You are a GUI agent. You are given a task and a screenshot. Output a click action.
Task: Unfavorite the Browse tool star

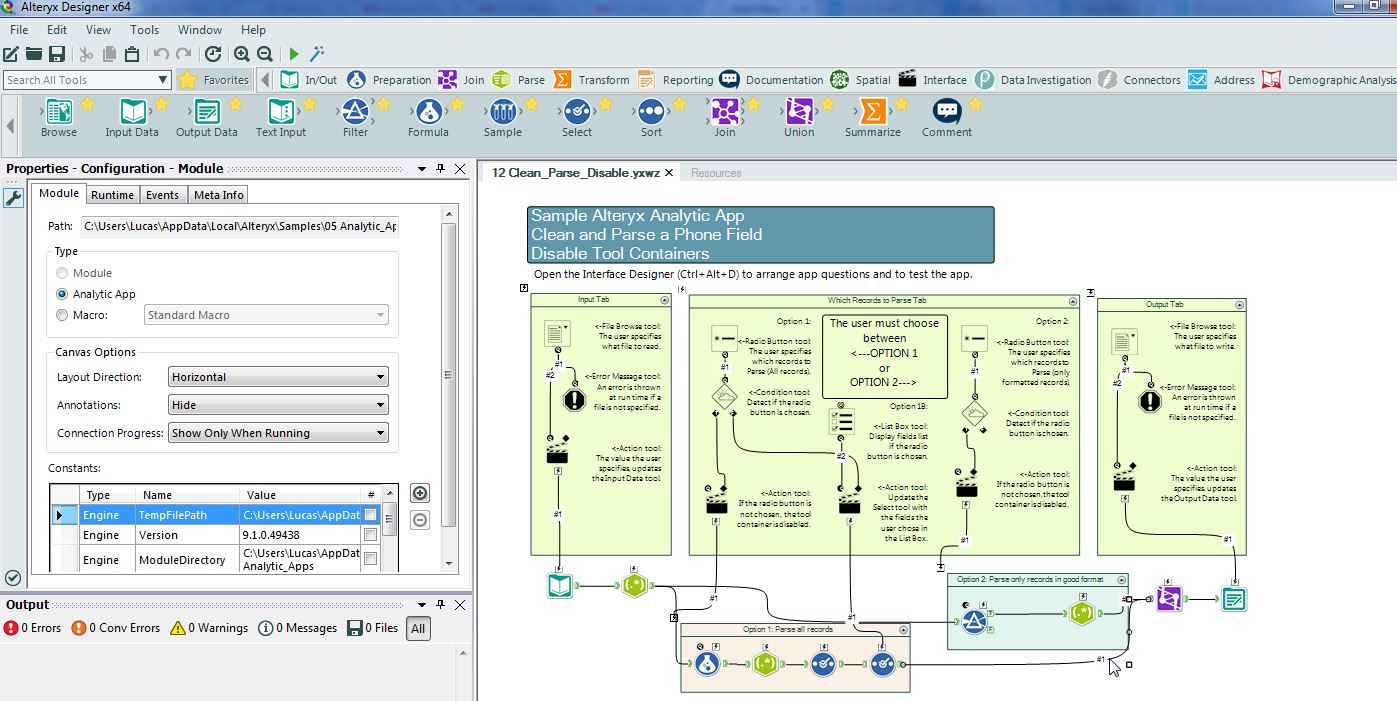(87, 104)
